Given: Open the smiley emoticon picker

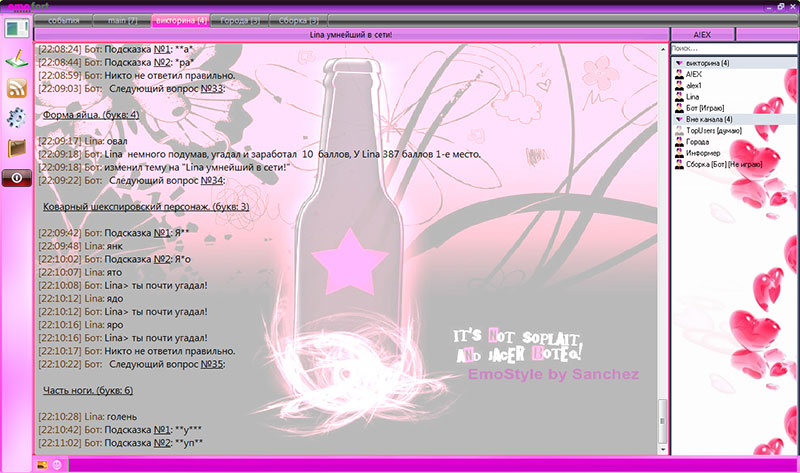Looking at the screenshot, I should (x=57, y=464).
